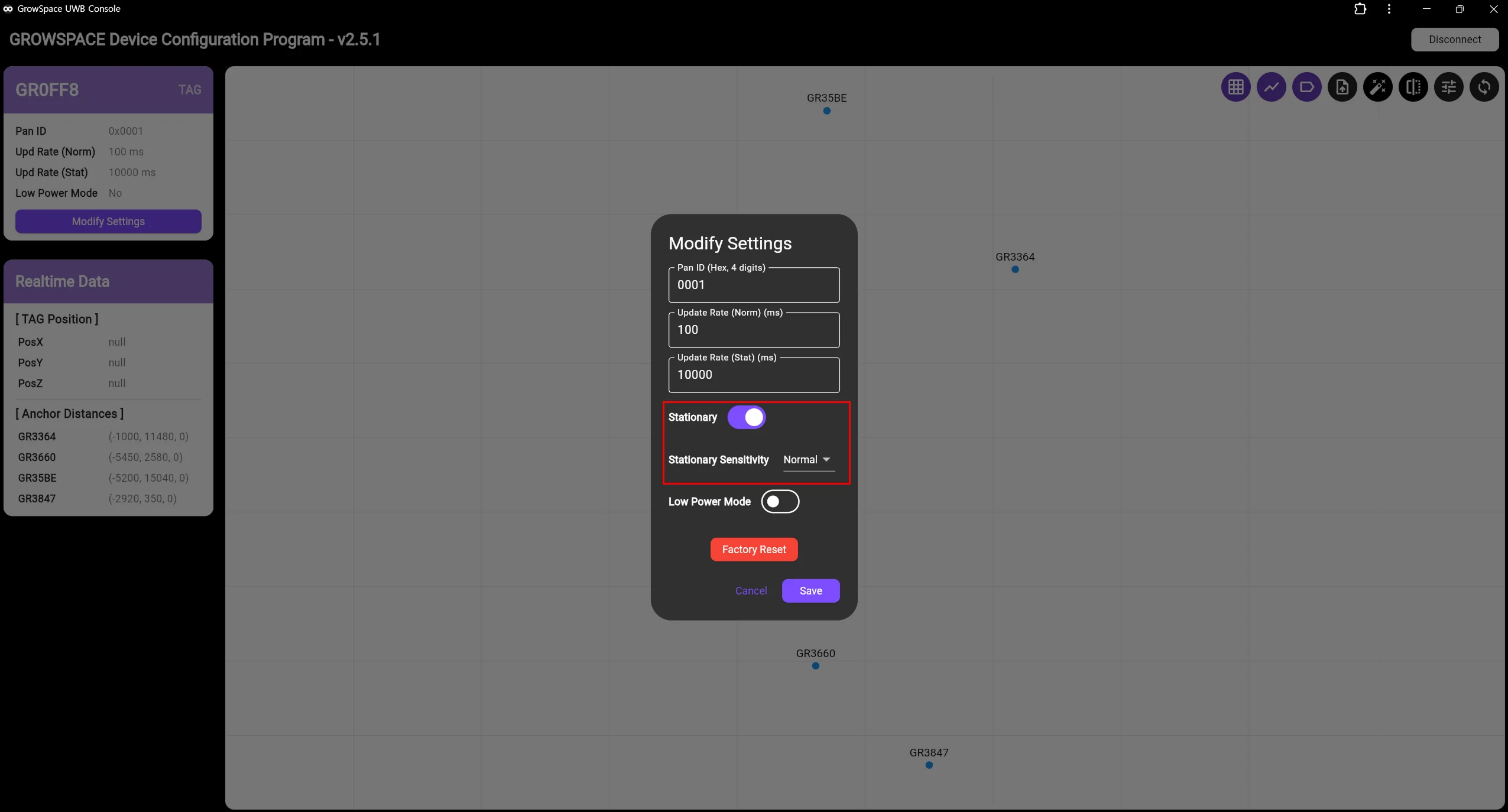Click the refresh sync icon
This screenshot has height=812, width=1508.
[x=1484, y=87]
